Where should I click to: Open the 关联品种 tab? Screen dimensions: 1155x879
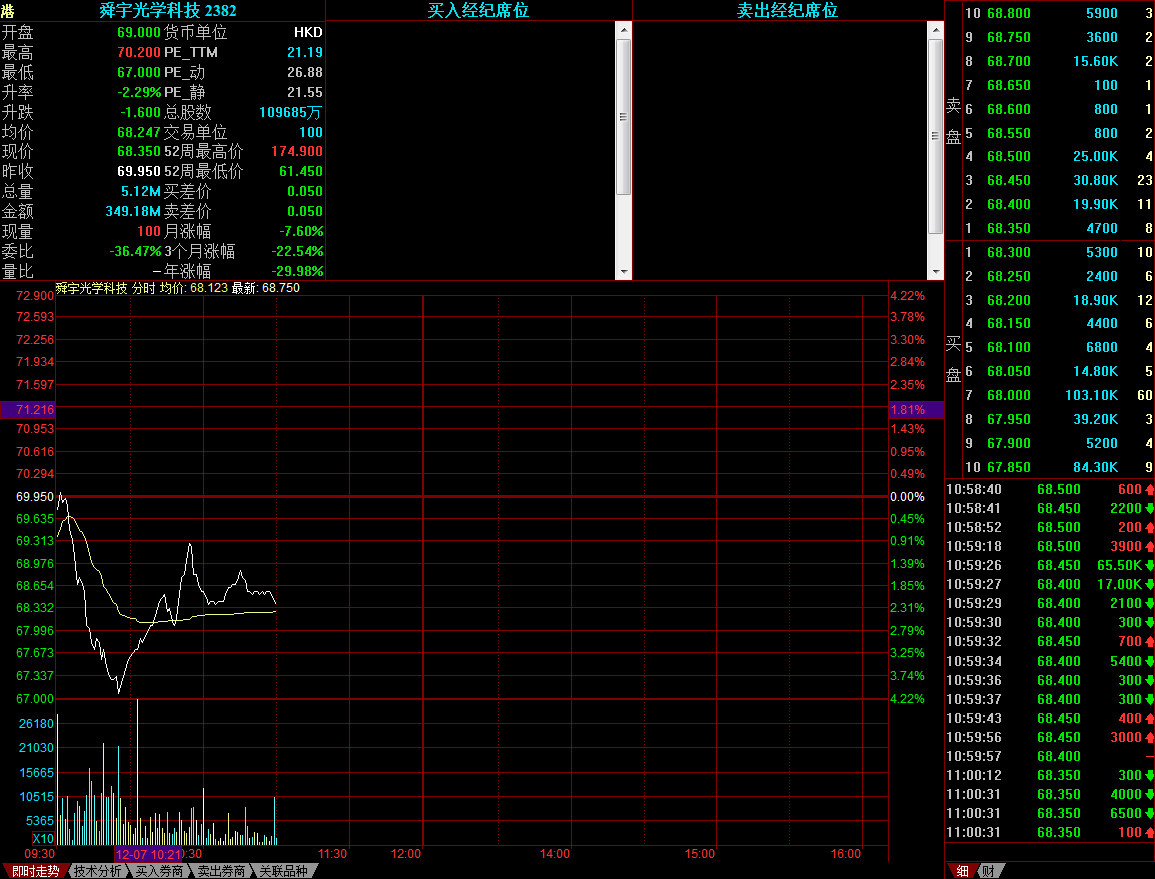284,871
